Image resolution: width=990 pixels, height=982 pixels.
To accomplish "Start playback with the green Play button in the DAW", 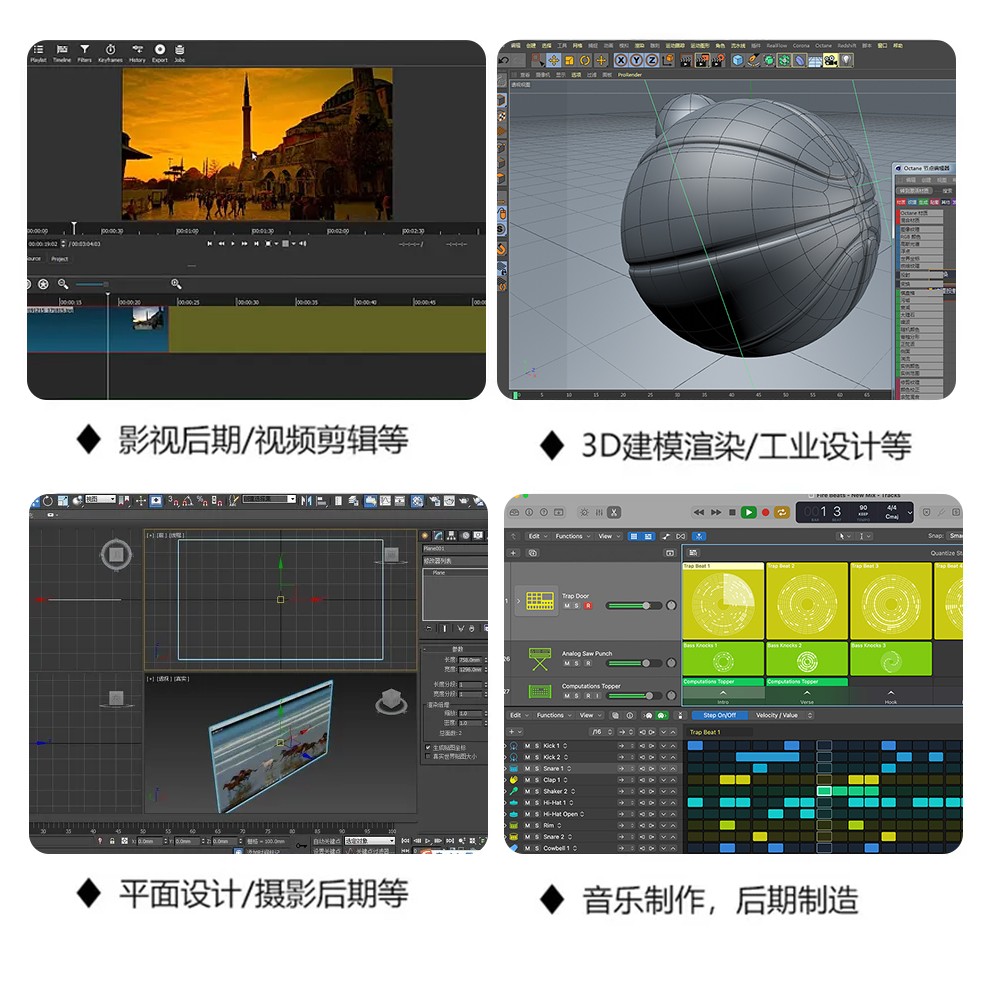I will click(x=749, y=512).
